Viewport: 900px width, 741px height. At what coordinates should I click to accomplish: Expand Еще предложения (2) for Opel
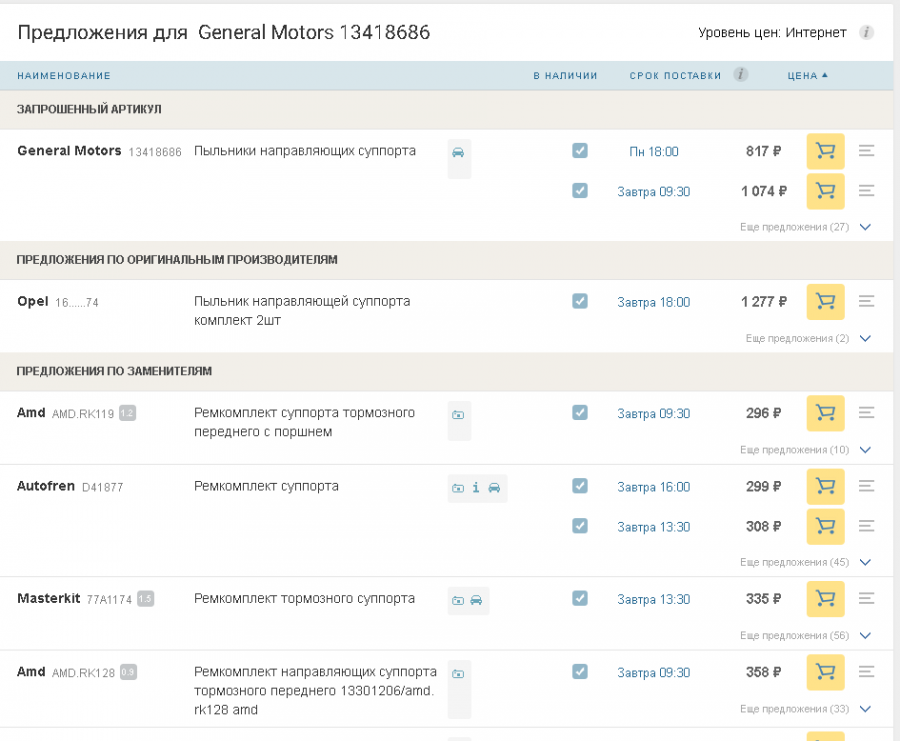808,339
